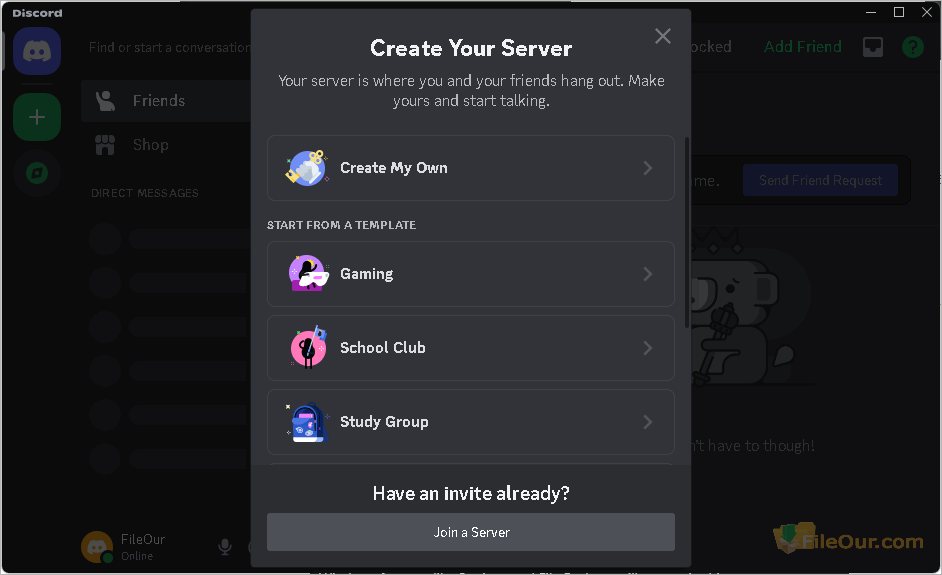Maximize the Discord window
942x575 pixels.
pyautogui.click(x=899, y=12)
